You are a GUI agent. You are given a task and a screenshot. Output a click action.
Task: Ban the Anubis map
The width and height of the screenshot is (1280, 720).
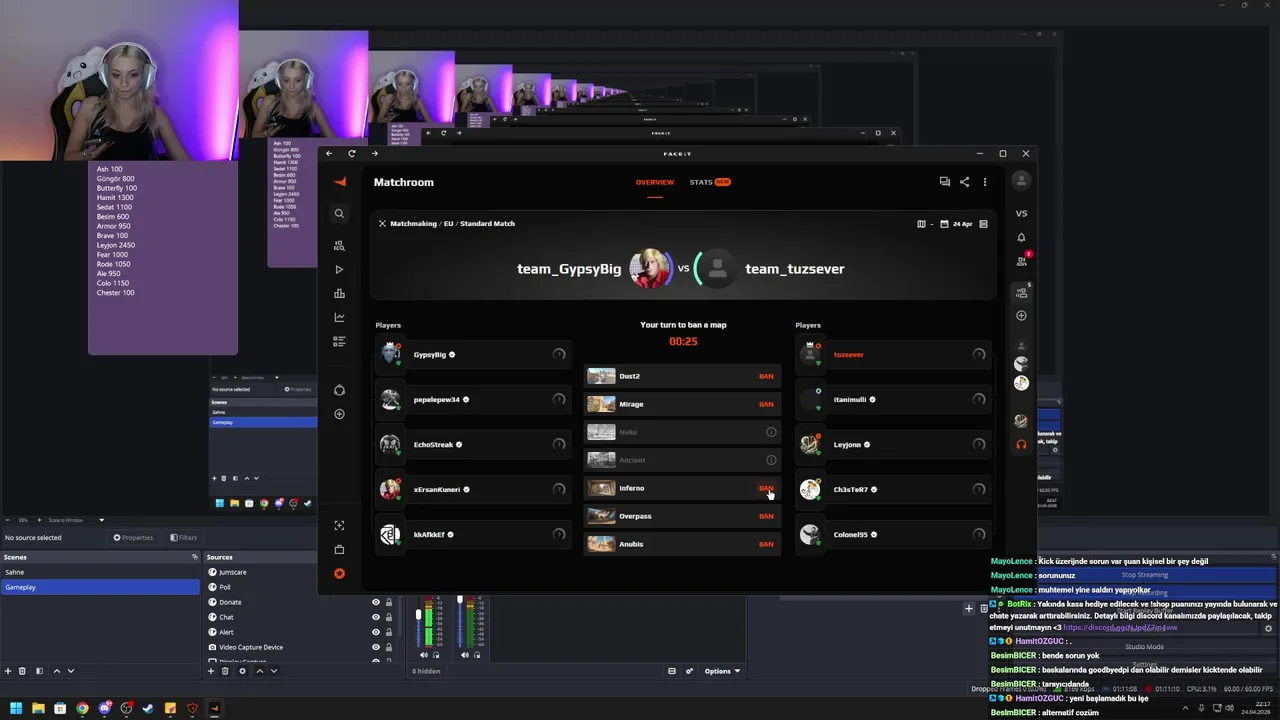[x=766, y=544]
